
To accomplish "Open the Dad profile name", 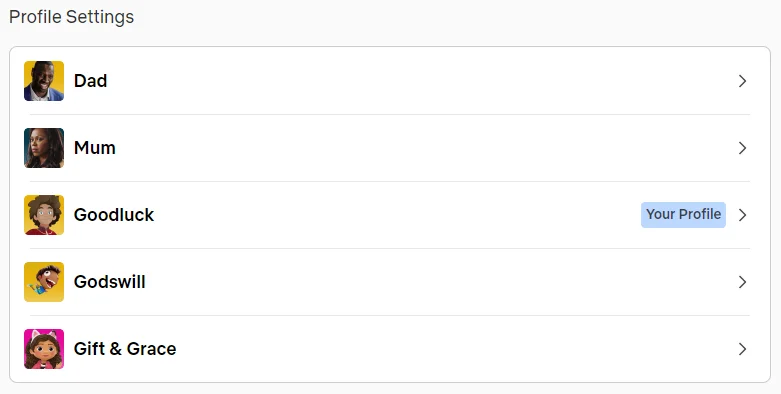I will click(90, 81).
